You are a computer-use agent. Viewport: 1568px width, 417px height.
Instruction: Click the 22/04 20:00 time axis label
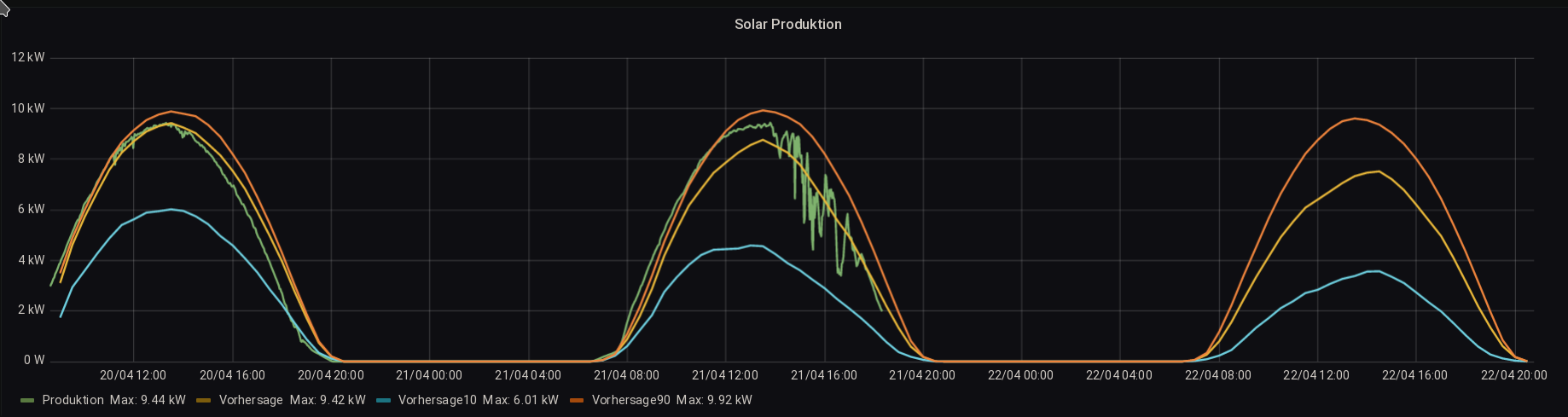click(1514, 375)
